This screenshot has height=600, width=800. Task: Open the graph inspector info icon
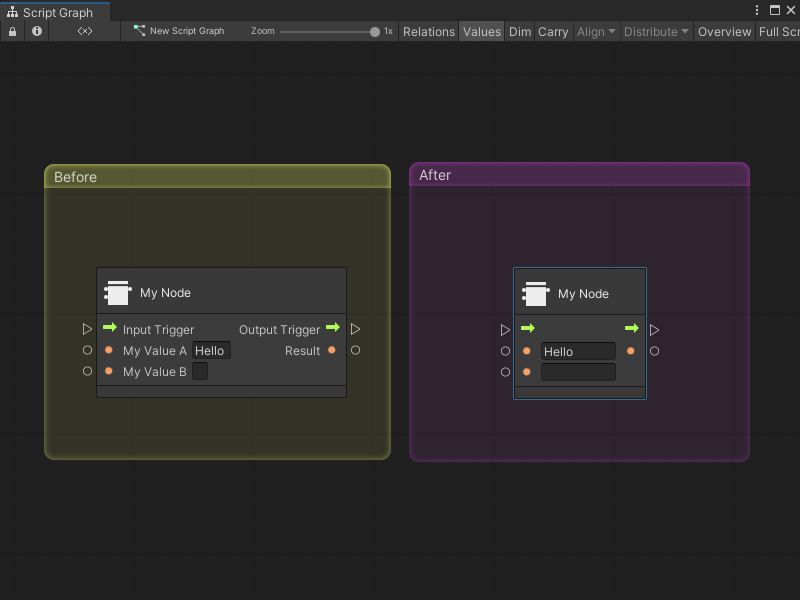coord(37,32)
